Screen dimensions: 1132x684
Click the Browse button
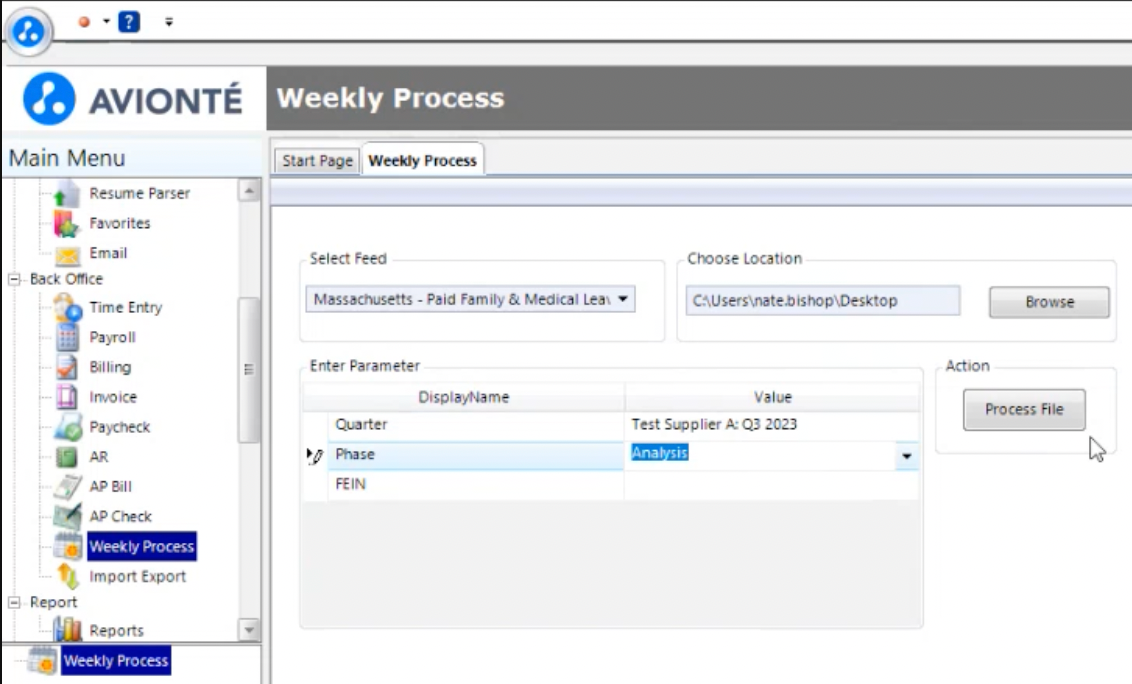pos(1049,302)
